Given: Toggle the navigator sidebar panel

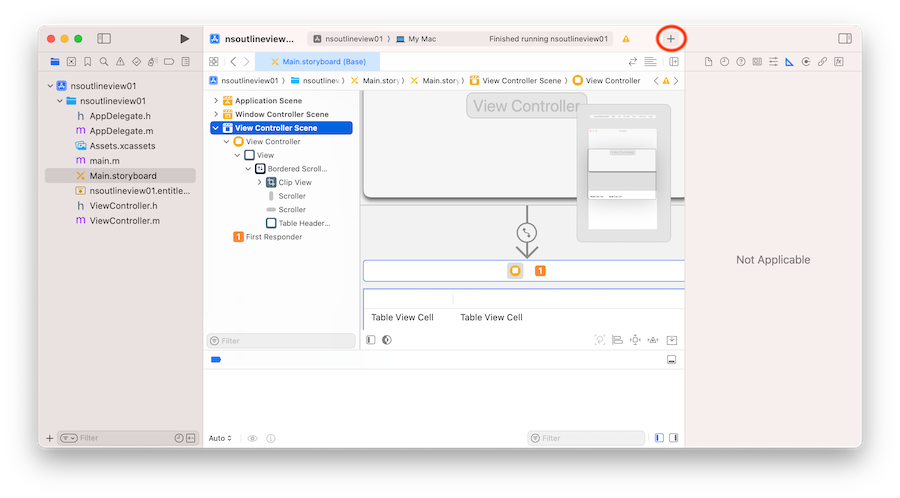Looking at the screenshot, I should pos(104,39).
